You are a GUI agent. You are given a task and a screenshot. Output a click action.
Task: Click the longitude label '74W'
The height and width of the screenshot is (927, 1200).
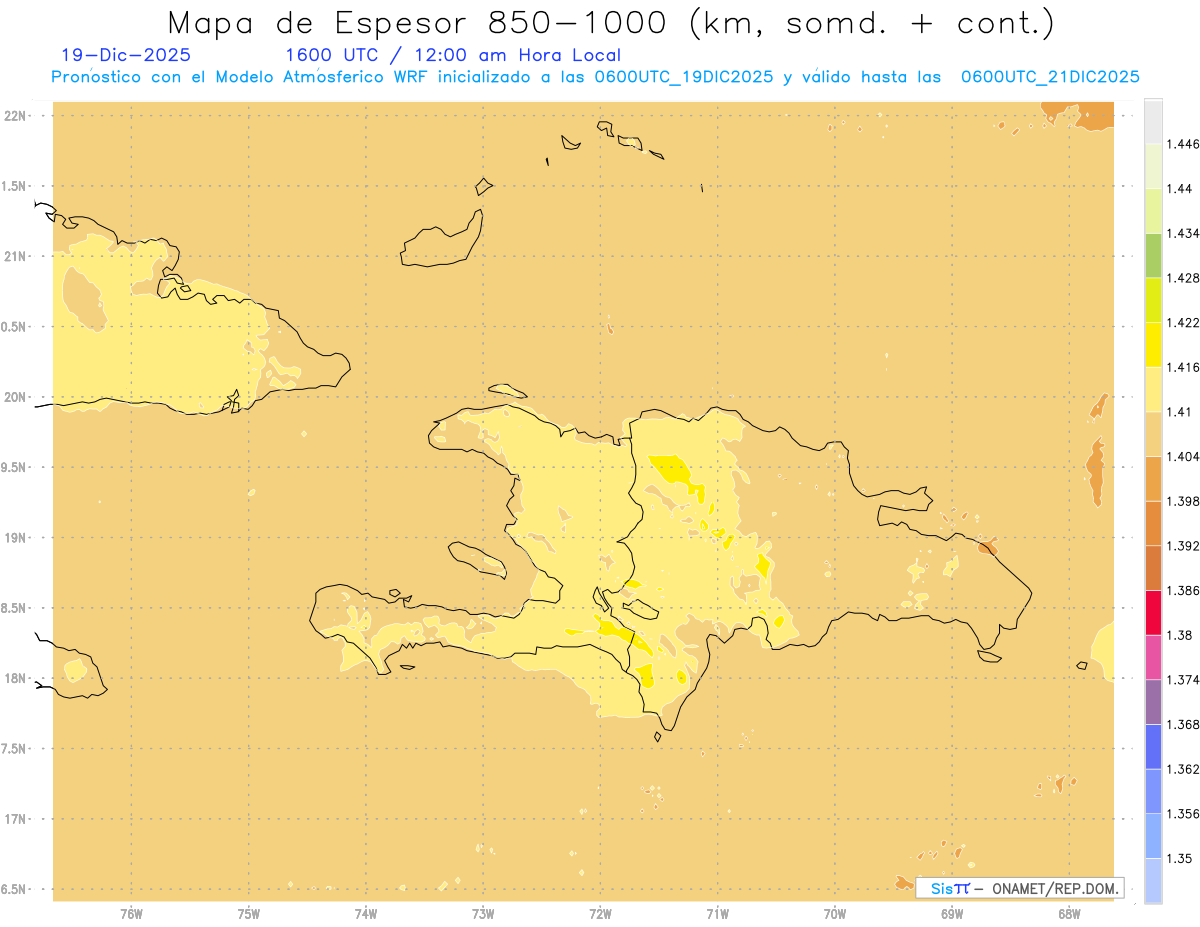click(x=366, y=913)
